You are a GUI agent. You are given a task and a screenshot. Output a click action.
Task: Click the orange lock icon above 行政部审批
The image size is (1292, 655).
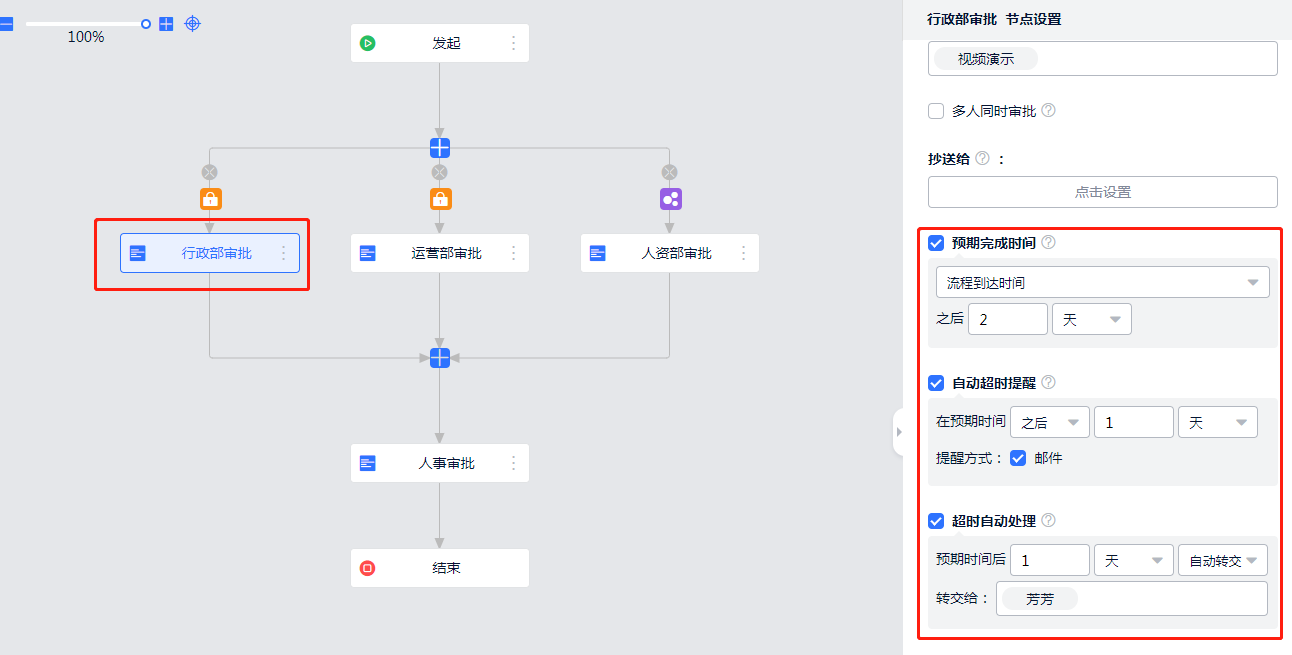coord(210,199)
